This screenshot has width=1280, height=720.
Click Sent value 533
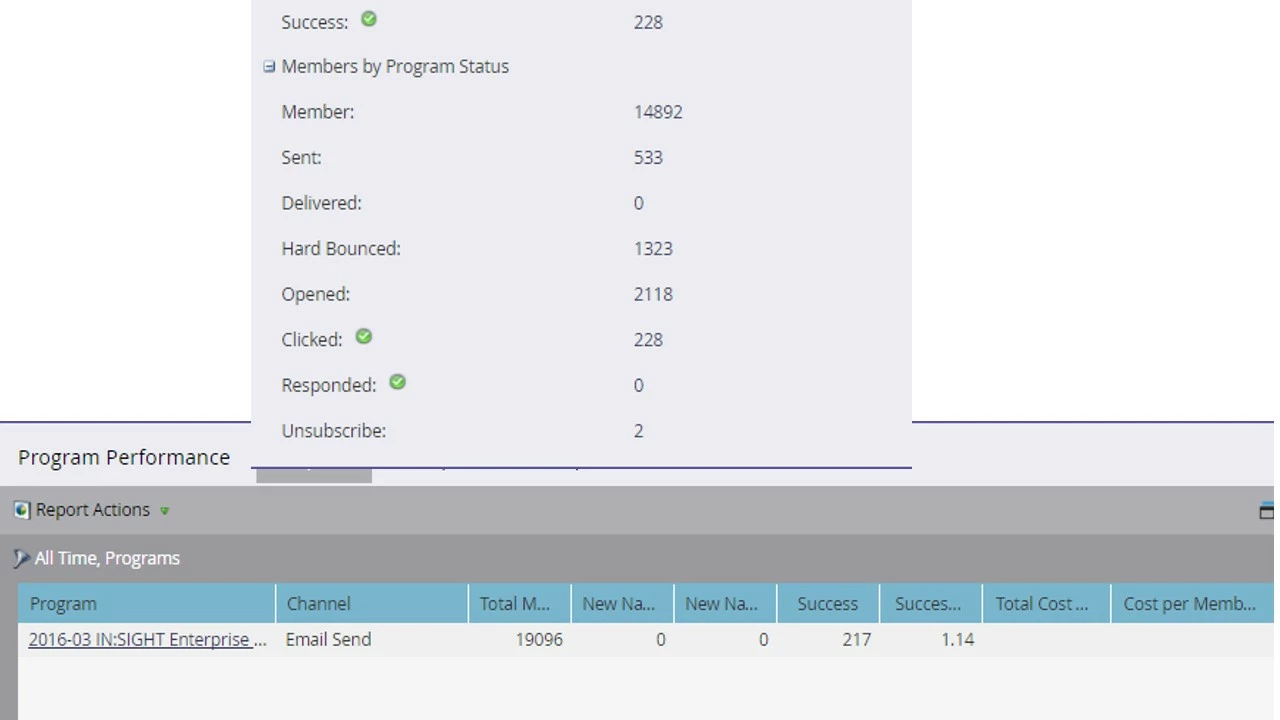(648, 158)
